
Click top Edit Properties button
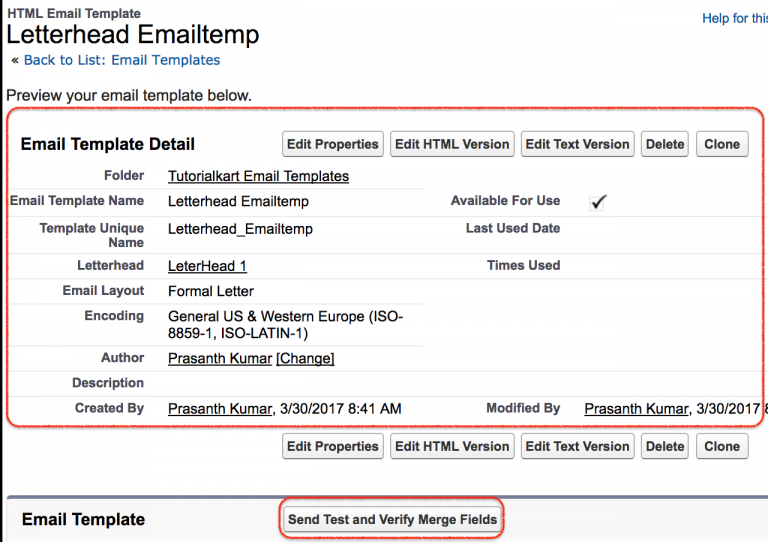332,144
